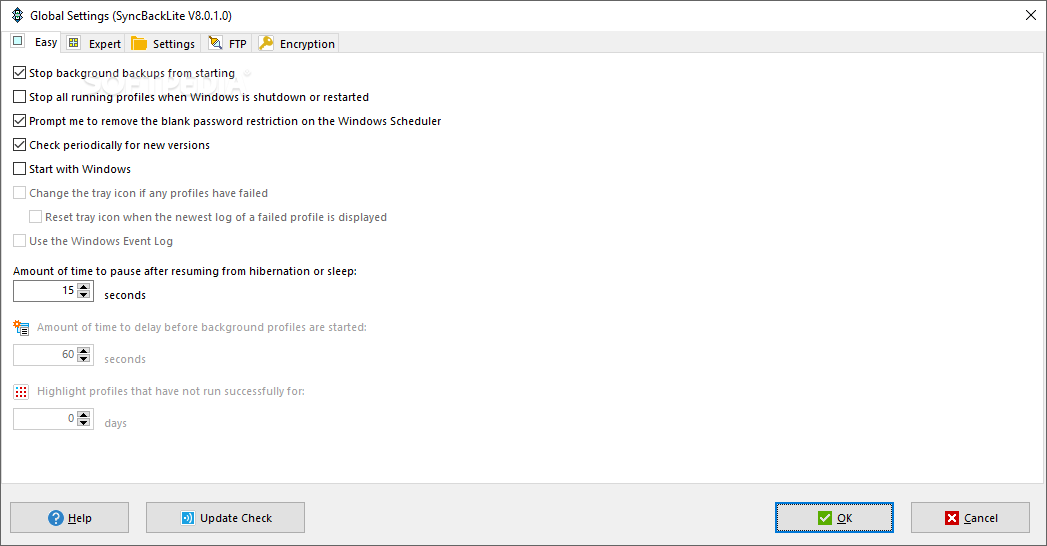
Task: Open the Expert tab
Action: point(94,43)
